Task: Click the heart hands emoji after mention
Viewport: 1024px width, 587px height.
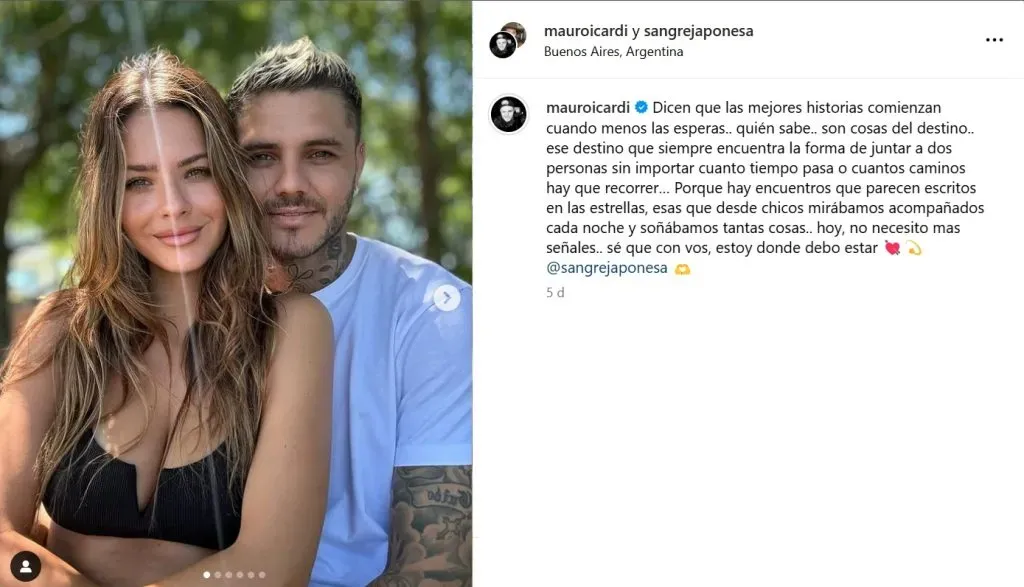Action: coord(682,268)
